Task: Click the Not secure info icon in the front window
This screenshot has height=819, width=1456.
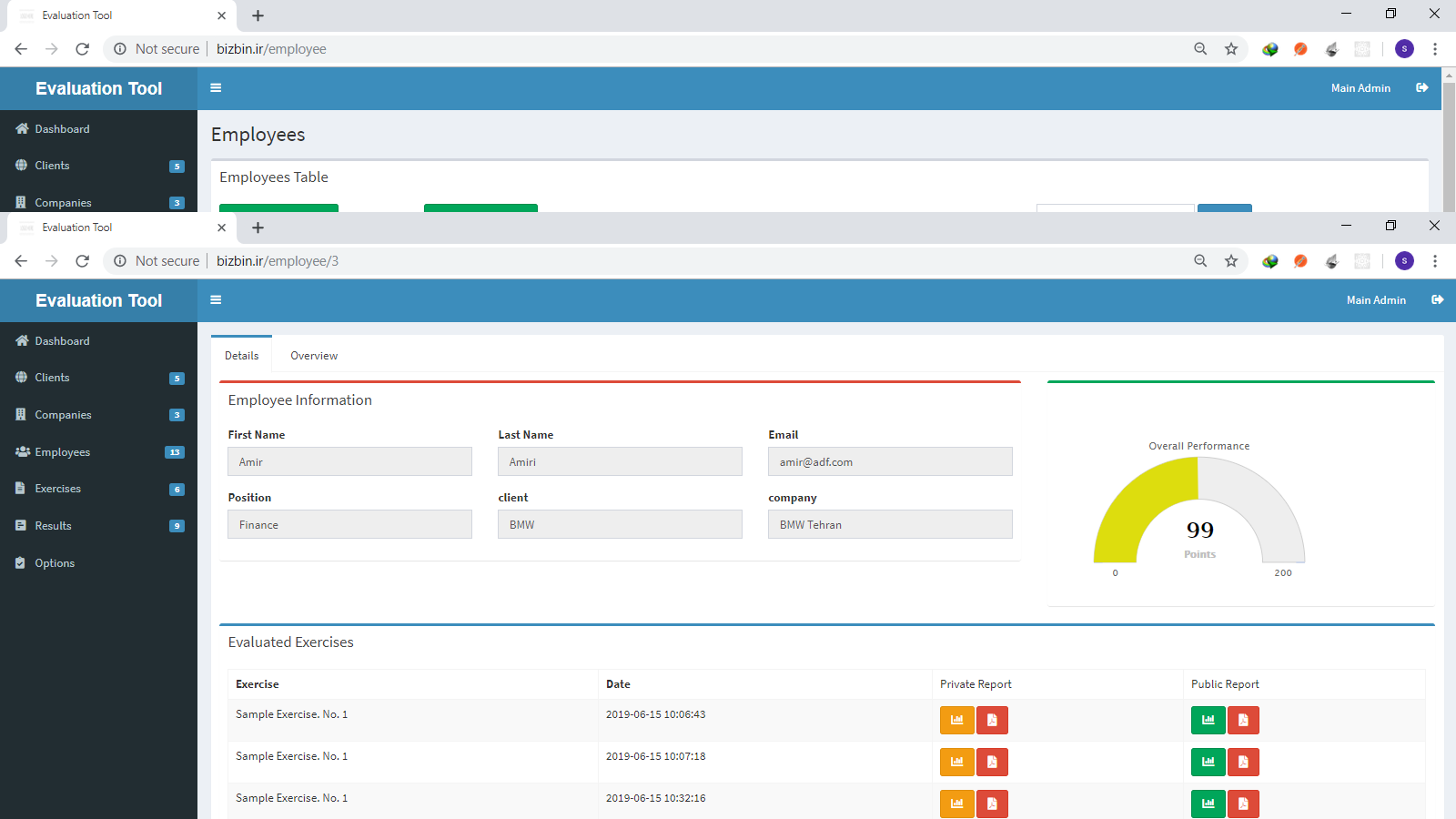Action: pos(119,261)
